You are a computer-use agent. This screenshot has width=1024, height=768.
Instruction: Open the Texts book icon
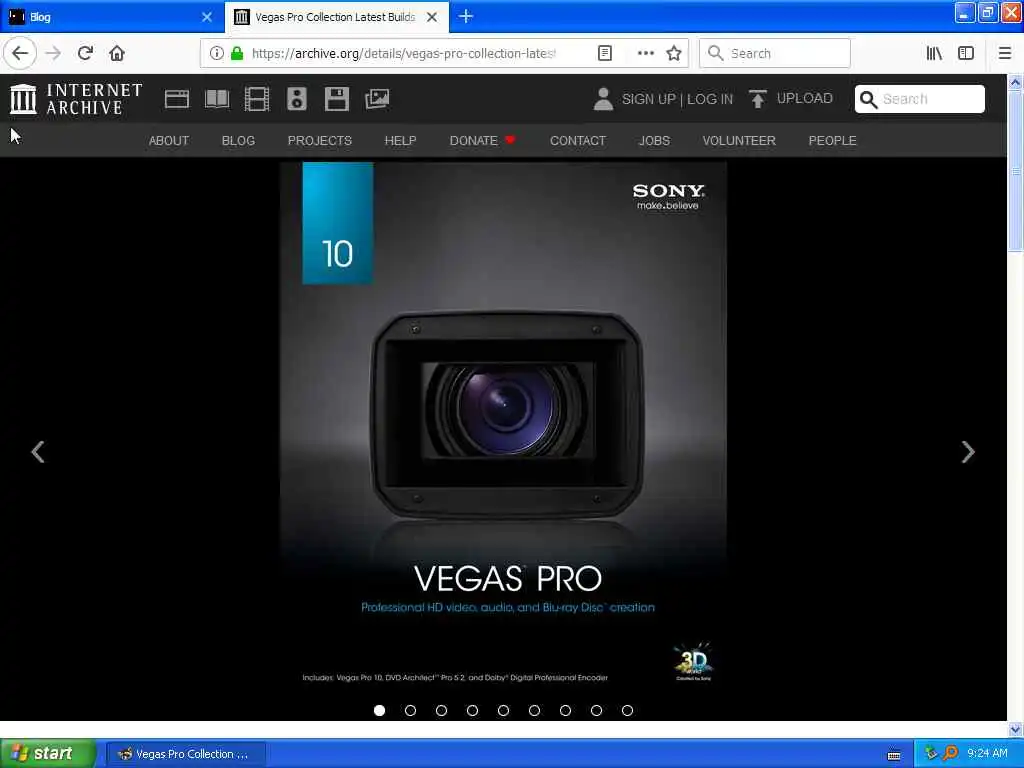217,99
